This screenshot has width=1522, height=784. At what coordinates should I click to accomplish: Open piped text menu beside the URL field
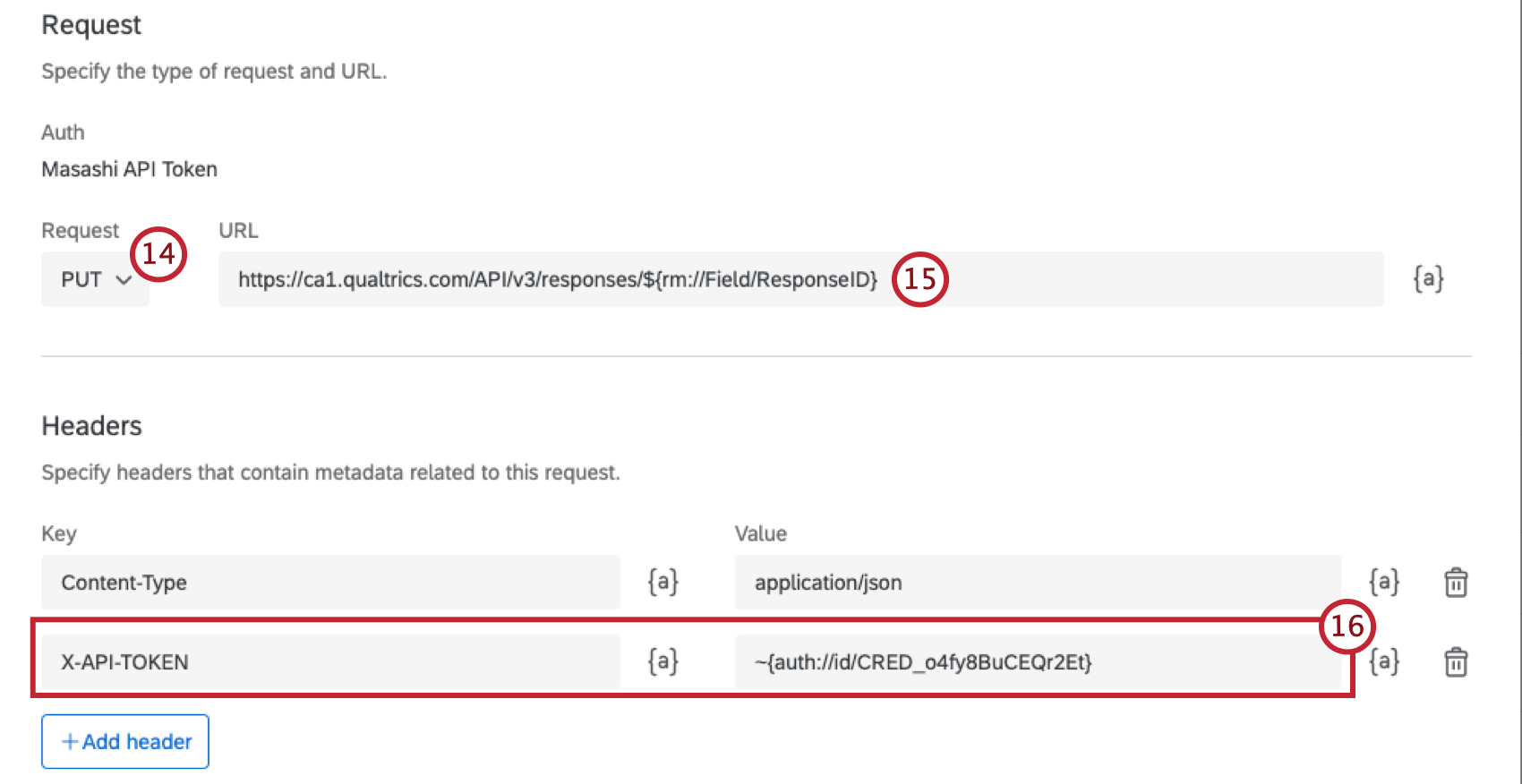[1430, 279]
